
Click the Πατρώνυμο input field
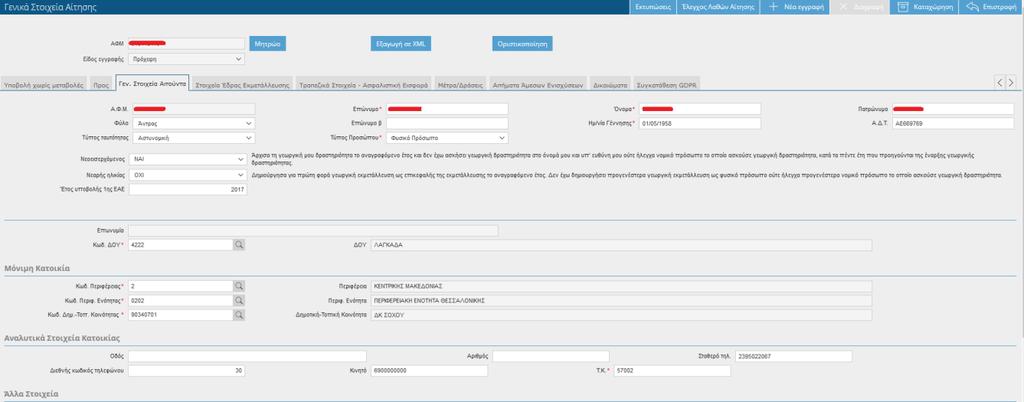tap(953, 109)
